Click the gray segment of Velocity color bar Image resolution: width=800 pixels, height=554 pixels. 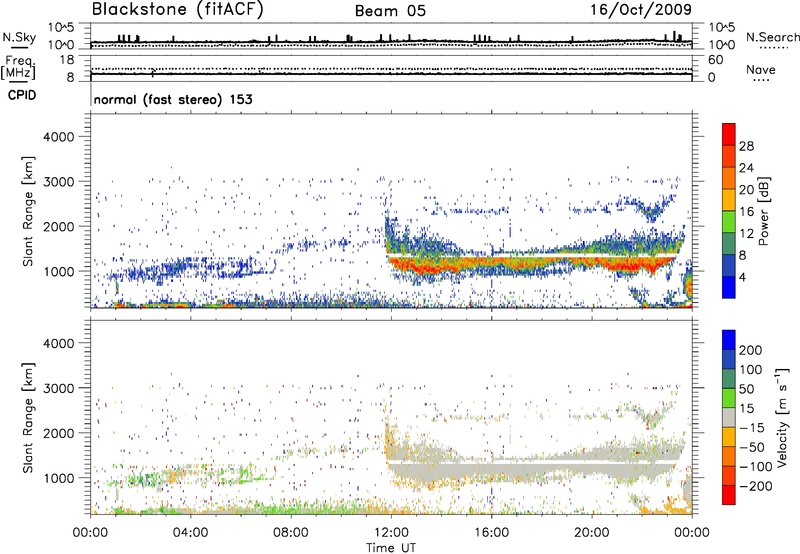coord(729,418)
